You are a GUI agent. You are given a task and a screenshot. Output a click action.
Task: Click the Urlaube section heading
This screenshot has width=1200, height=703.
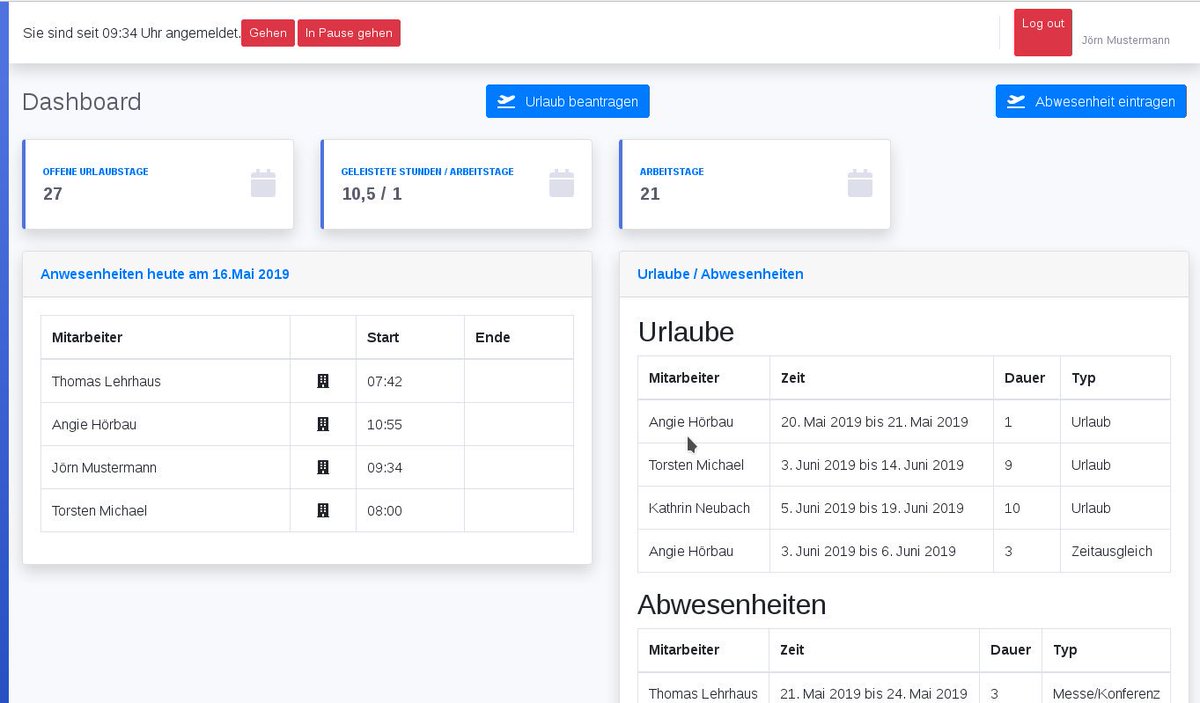point(686,332)
